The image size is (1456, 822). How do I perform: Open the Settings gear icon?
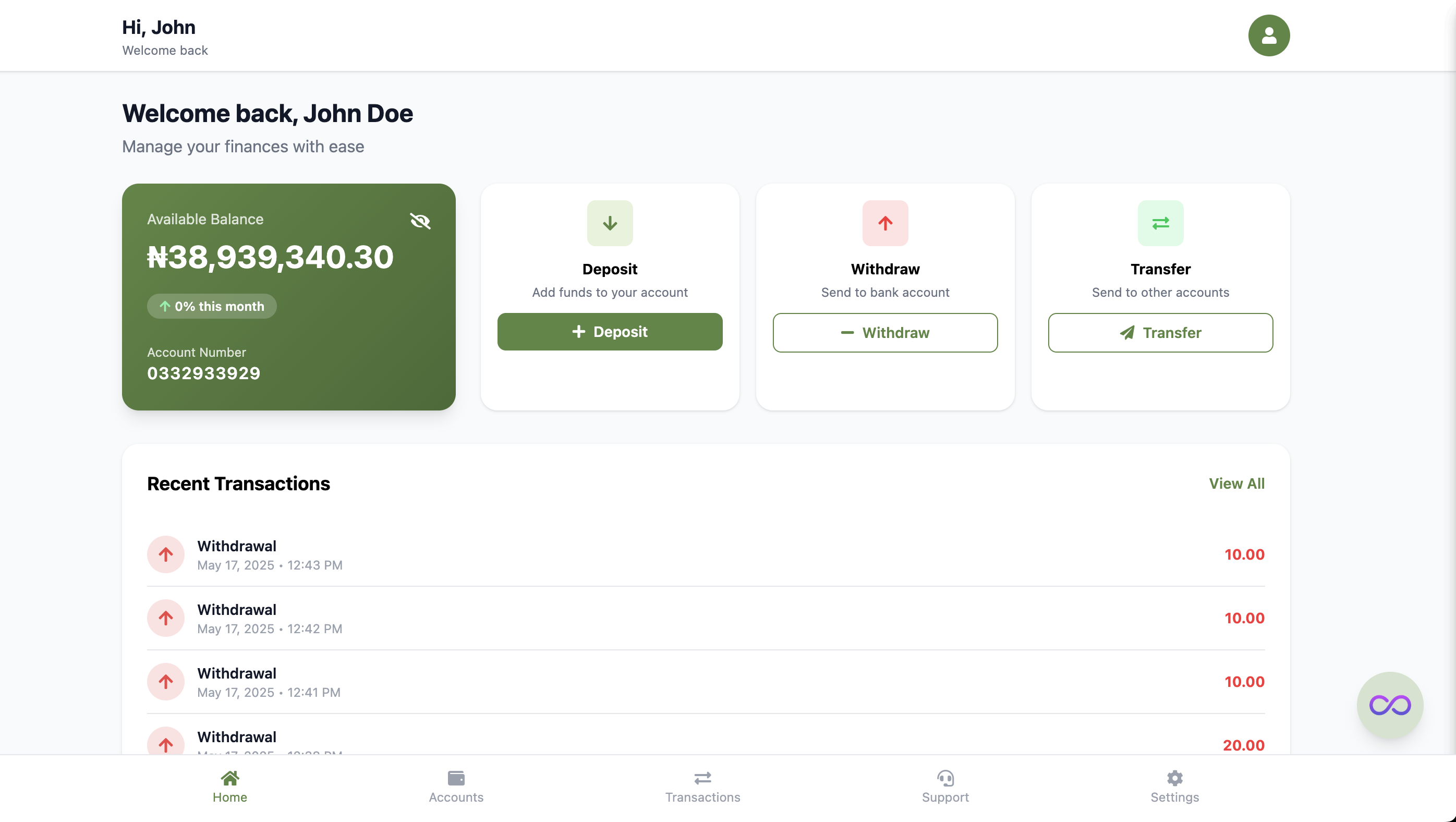(1174, 778)
